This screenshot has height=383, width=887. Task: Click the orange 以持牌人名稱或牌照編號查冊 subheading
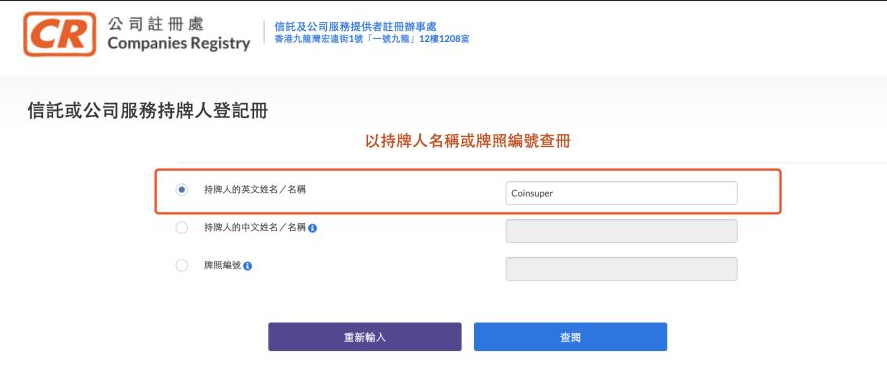coord(468,141)
